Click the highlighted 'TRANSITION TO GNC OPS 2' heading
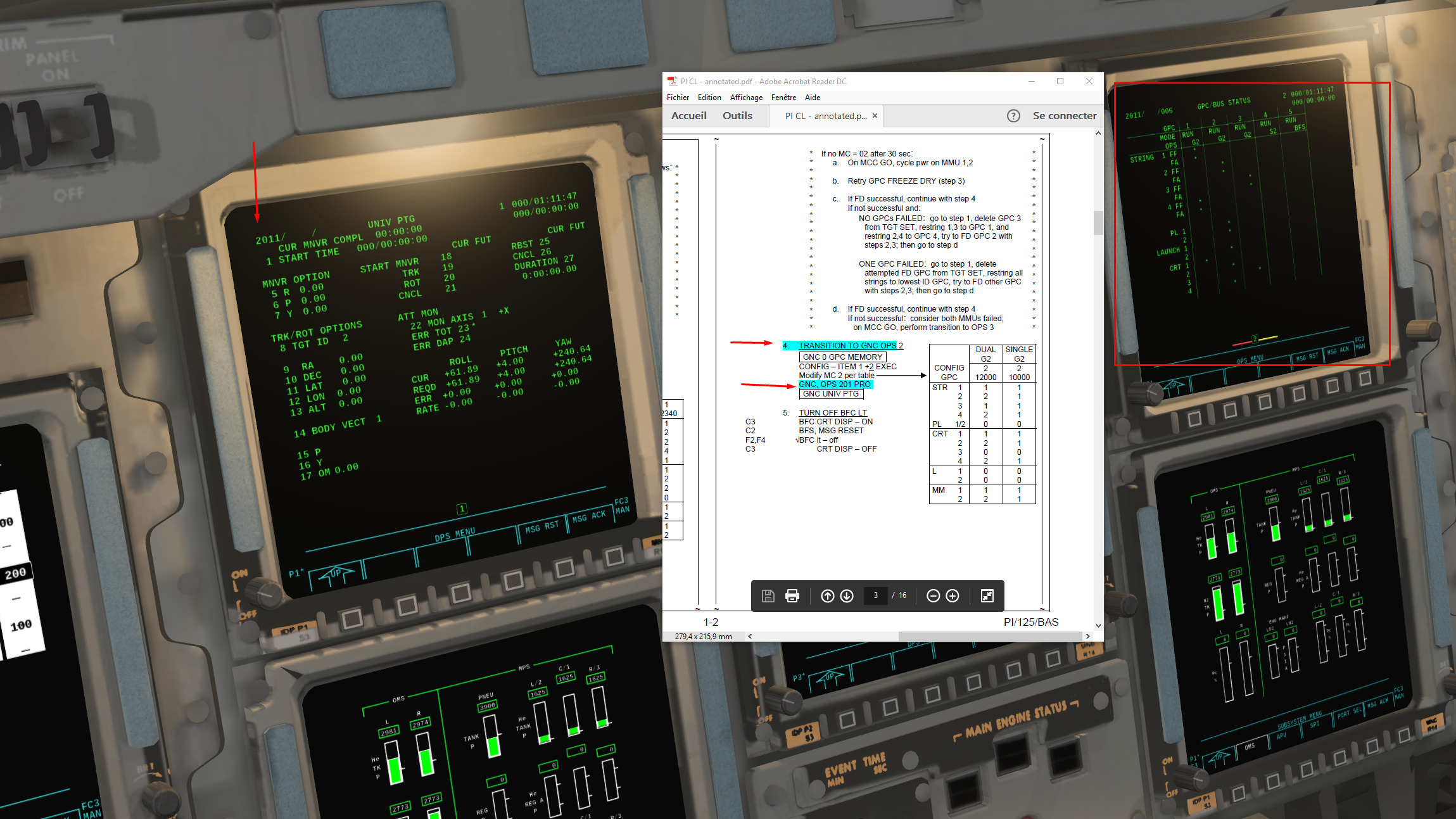The height and width of the screenshot is (819, 1456). [x=843, y=345]
